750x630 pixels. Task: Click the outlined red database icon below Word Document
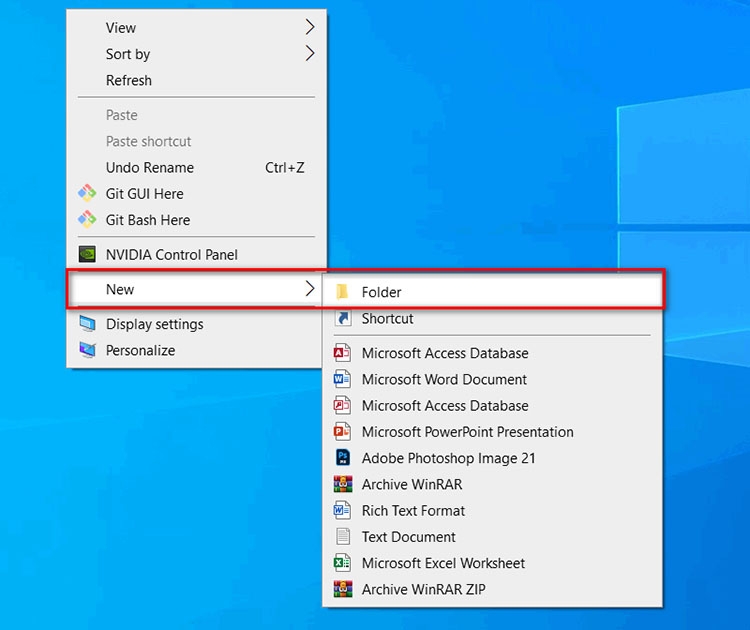[342, 406]
